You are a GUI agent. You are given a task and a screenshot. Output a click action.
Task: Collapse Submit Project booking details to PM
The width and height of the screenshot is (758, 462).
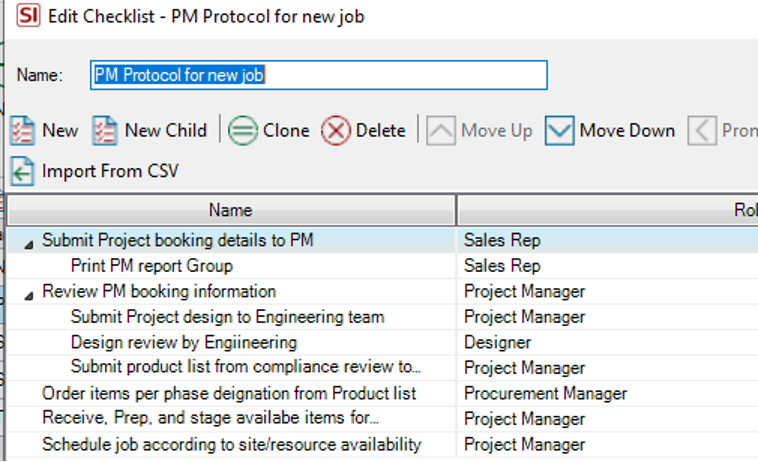pos(29,245)
